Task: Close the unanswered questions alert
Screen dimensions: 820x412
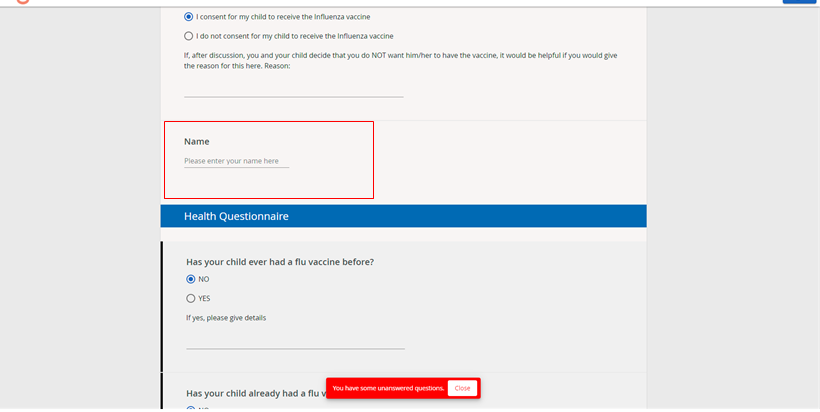Action: pyautogui.click(x=462, y=388)
